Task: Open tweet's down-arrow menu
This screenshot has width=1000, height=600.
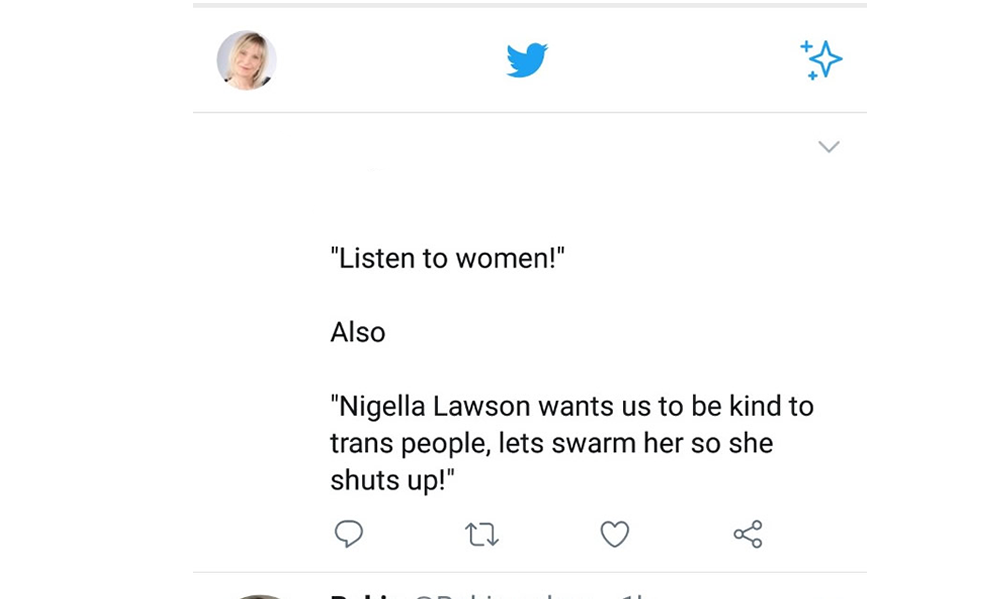Action: (829, 147)
